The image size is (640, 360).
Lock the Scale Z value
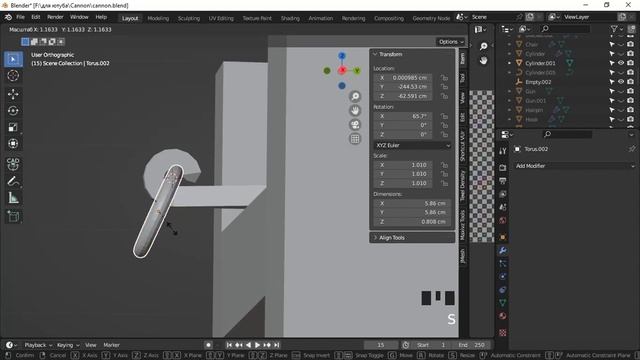click(444, 183)
